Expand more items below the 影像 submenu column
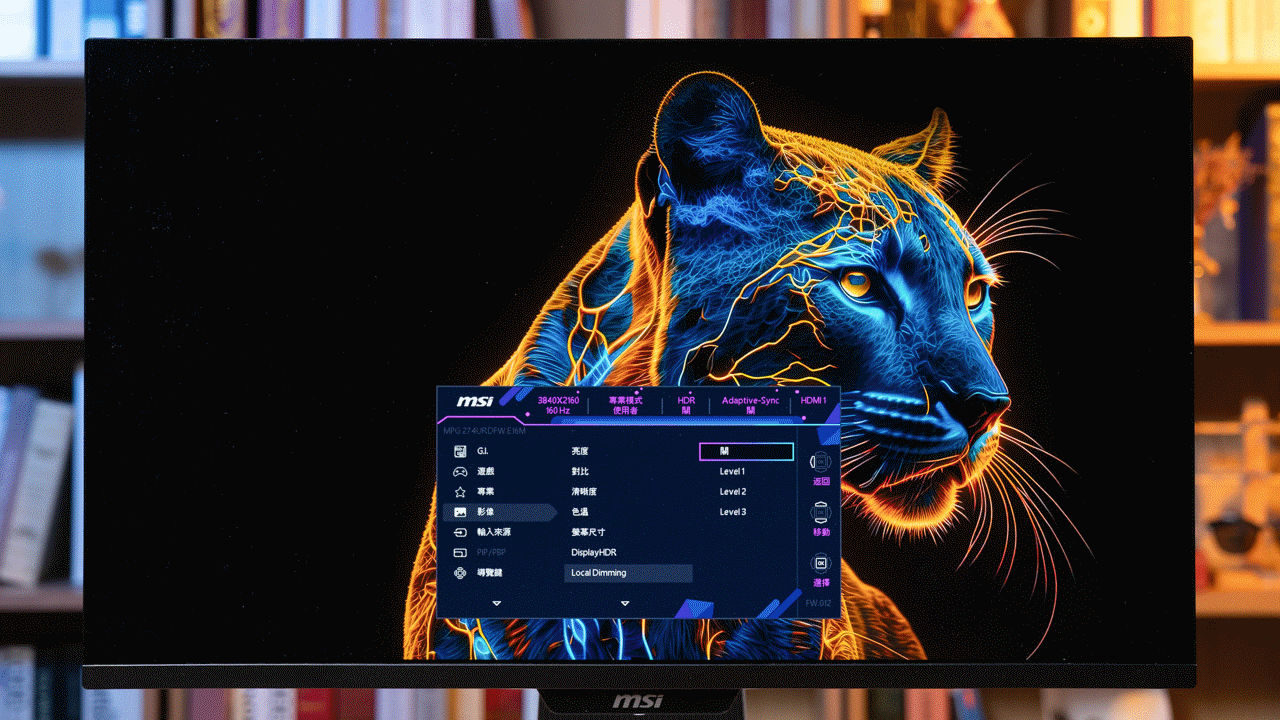The image size is (1280, 720). tap(625, 603)
